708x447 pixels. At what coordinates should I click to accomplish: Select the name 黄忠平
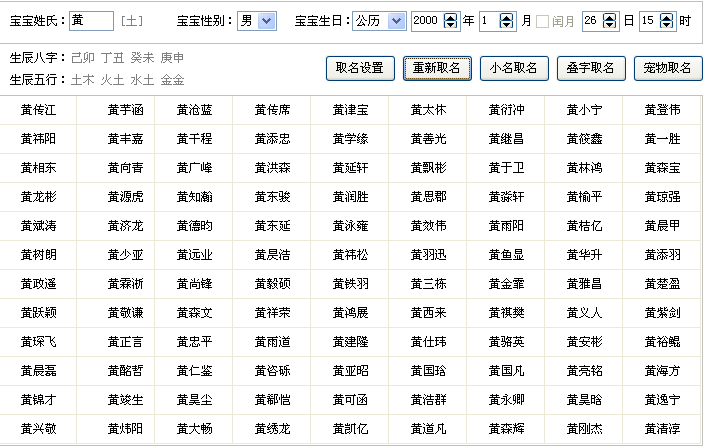pos(194,342)
